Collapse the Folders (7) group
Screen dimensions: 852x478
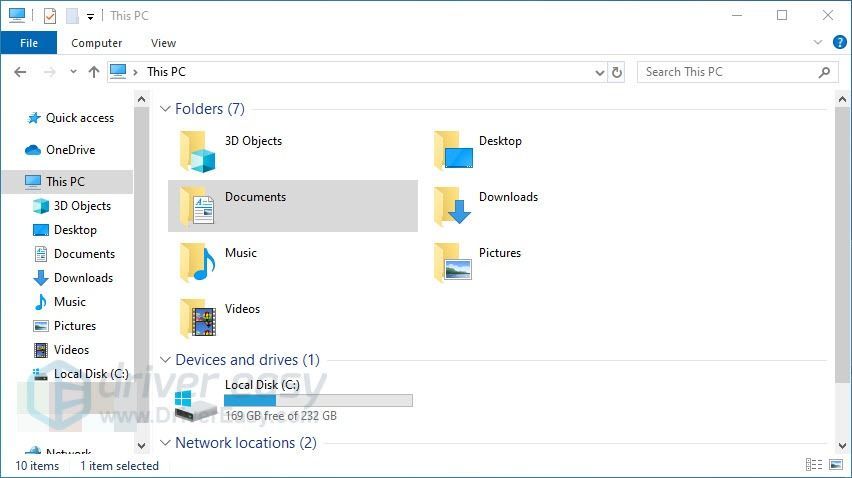[x=165, y=109]
